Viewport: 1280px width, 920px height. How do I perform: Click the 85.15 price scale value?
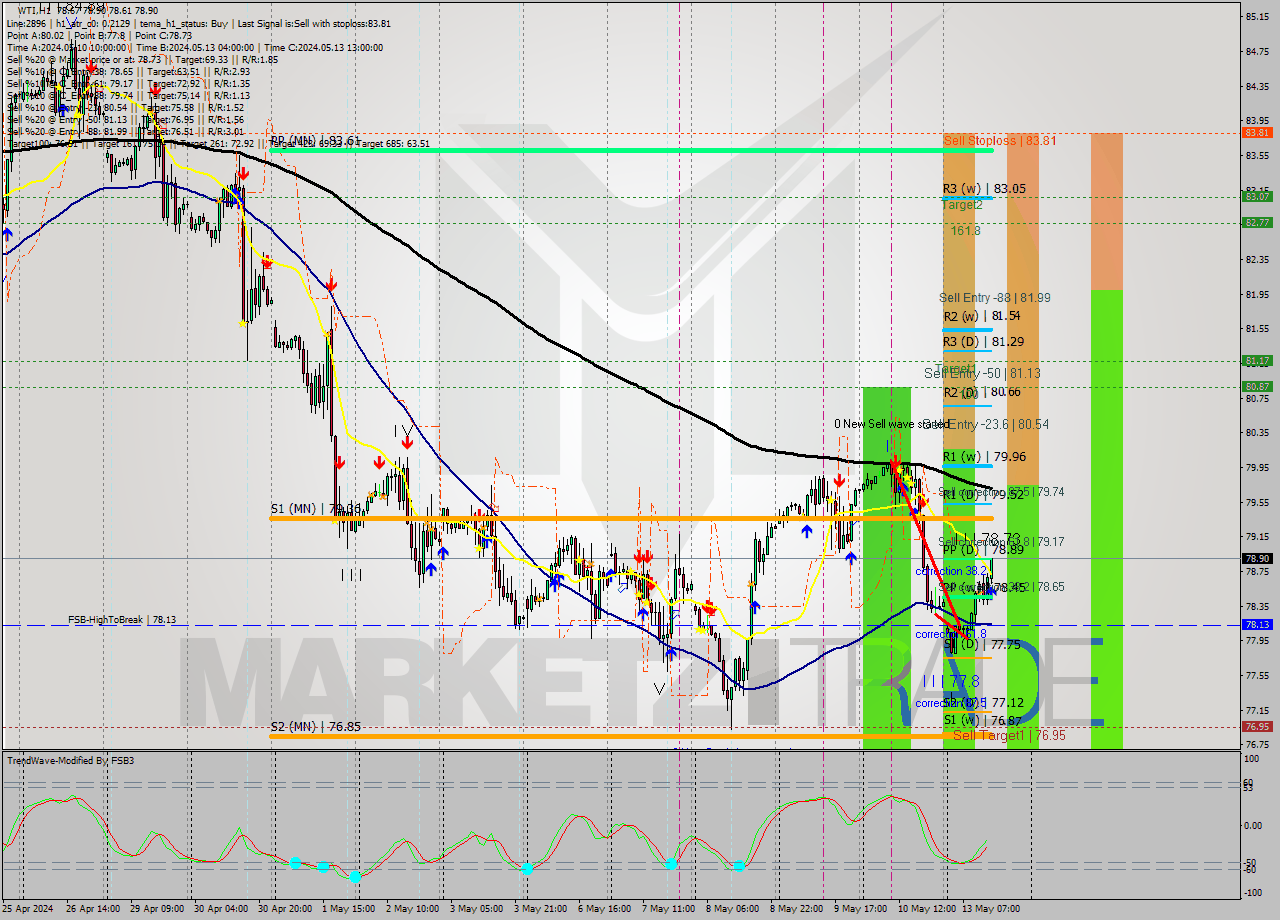[1257, 16]
